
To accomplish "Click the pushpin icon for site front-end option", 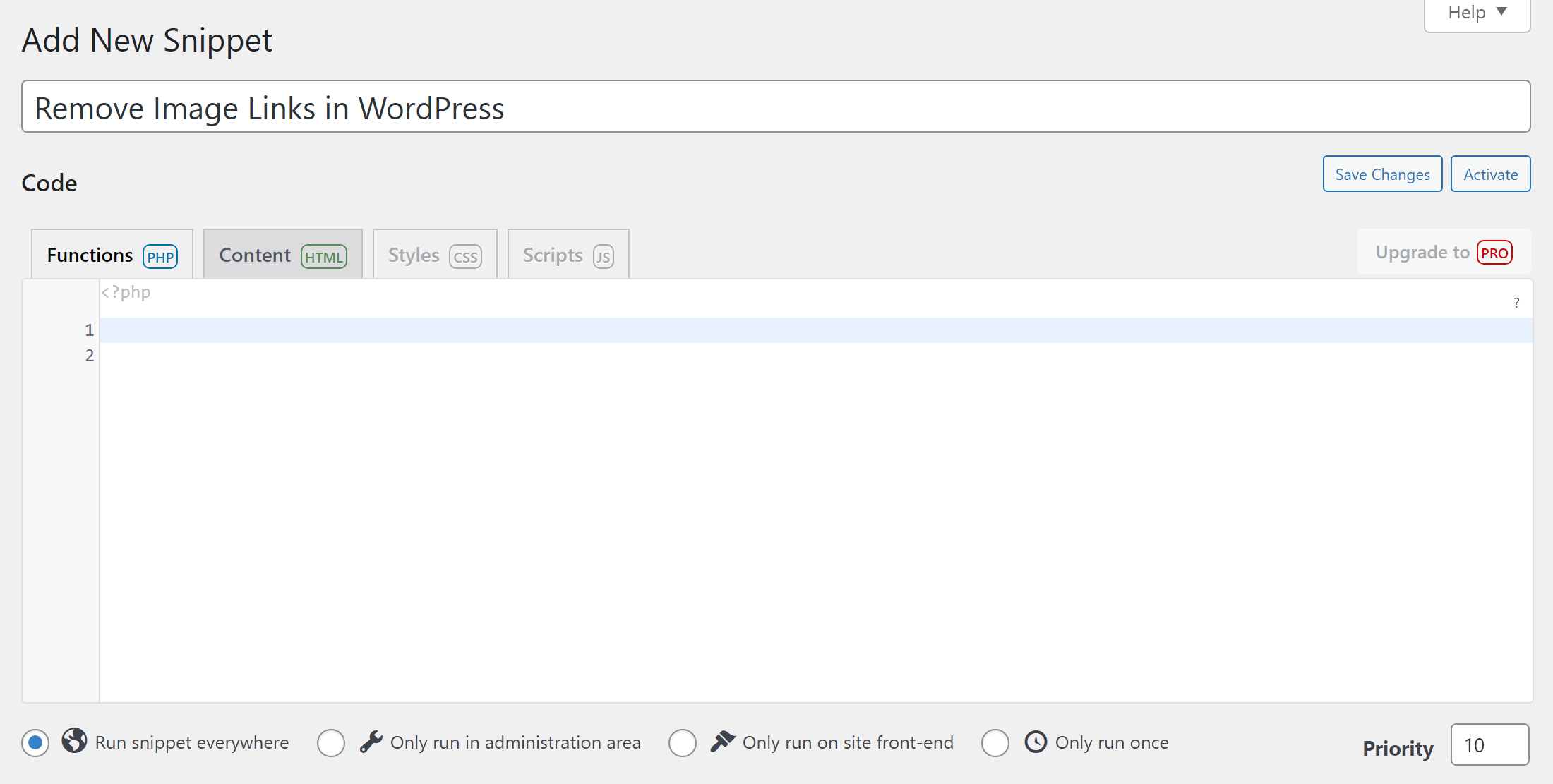I will point(723,742).
